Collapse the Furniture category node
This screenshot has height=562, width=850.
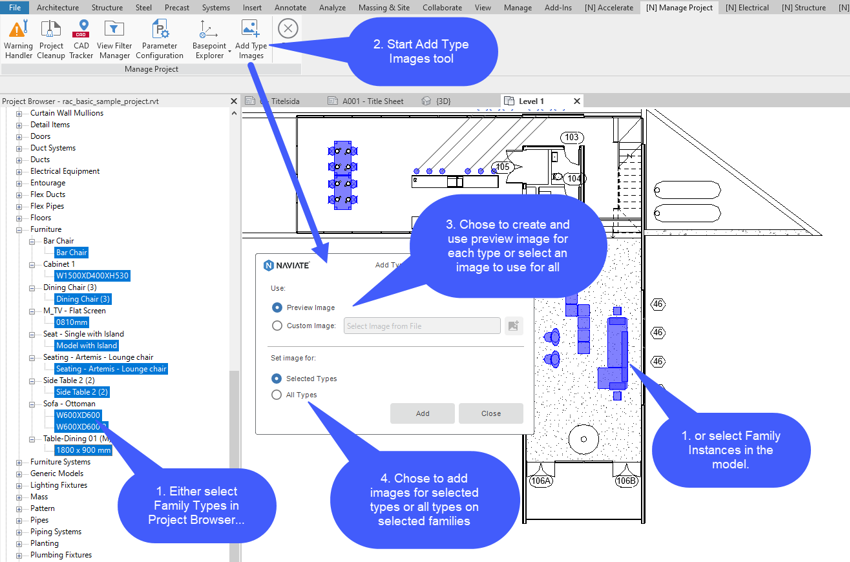(19, 230)
